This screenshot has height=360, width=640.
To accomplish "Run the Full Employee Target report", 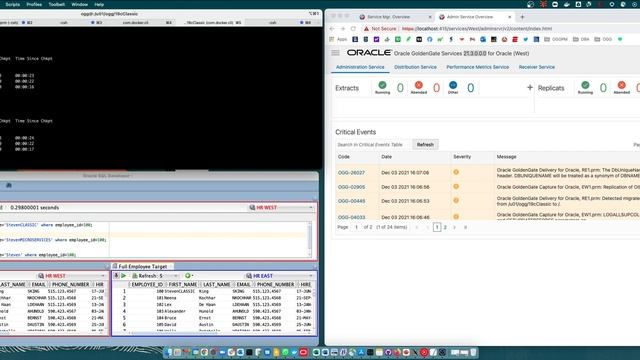I will 124,276.
